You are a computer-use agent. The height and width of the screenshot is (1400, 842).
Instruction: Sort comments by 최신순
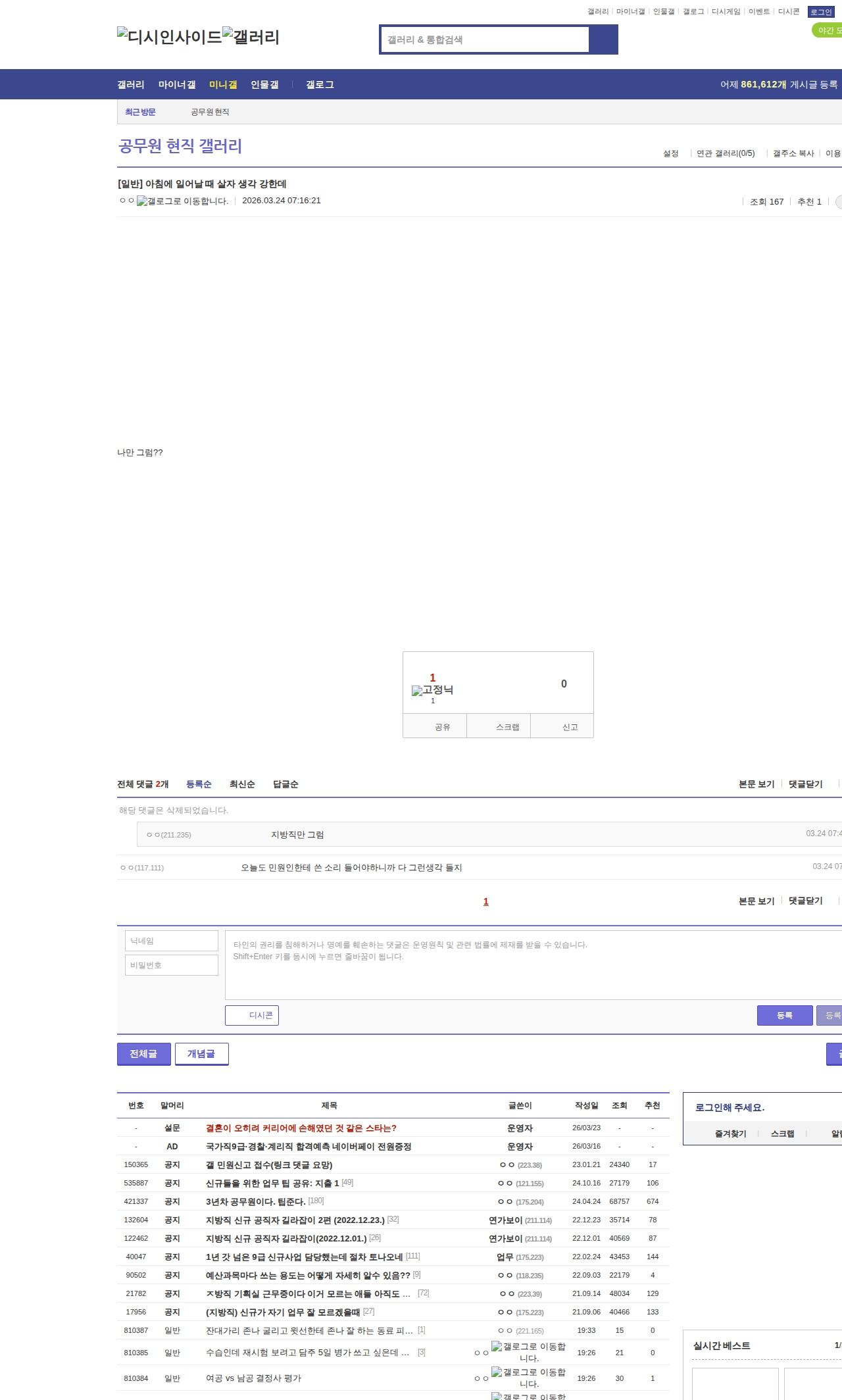[242, 784]
